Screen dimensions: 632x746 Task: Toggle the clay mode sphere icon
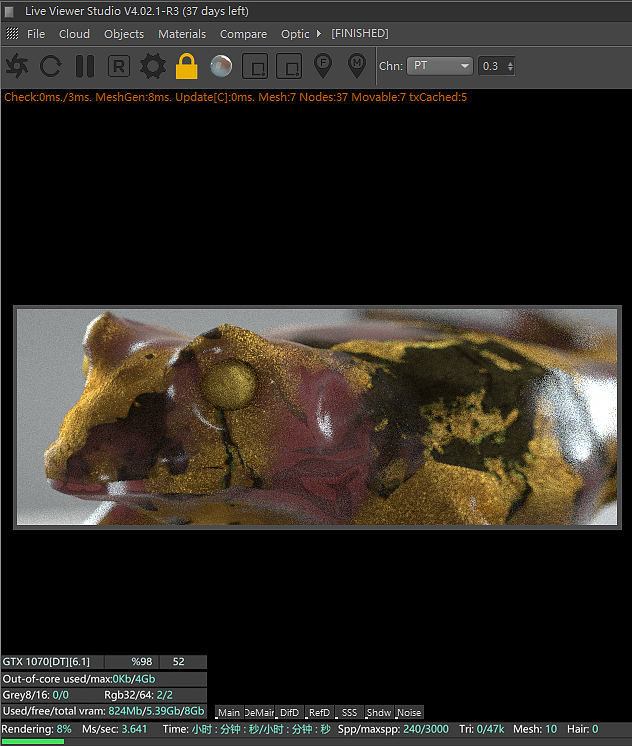(221, 66)
